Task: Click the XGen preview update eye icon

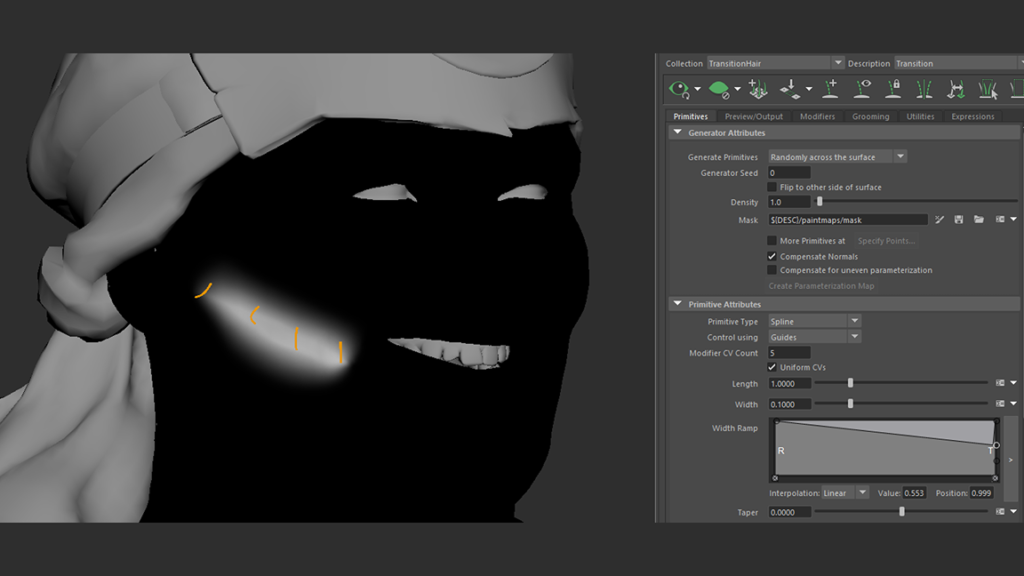Action: click(680, 90)
